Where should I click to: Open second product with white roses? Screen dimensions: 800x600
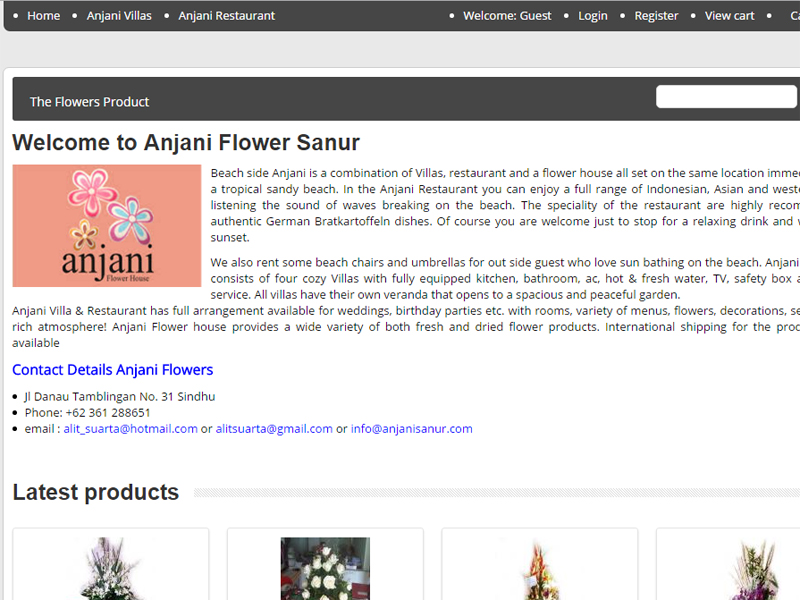[325, 569]
